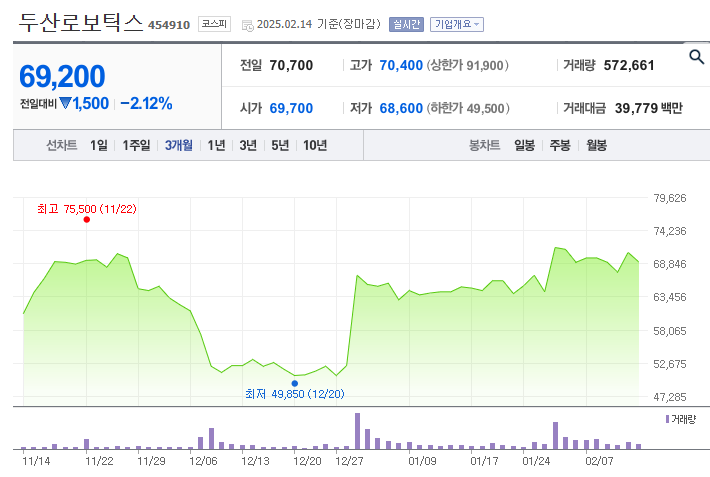Open the 기업개요 dropdown

456,24
